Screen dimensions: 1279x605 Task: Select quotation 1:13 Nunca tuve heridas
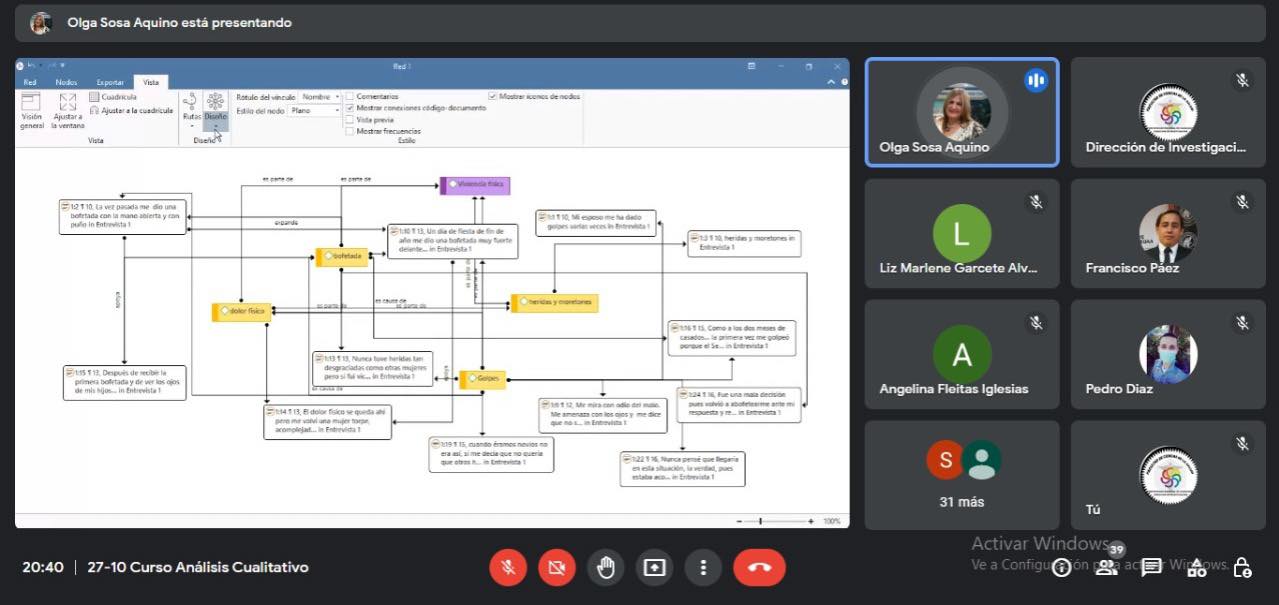tap(372, 368)
